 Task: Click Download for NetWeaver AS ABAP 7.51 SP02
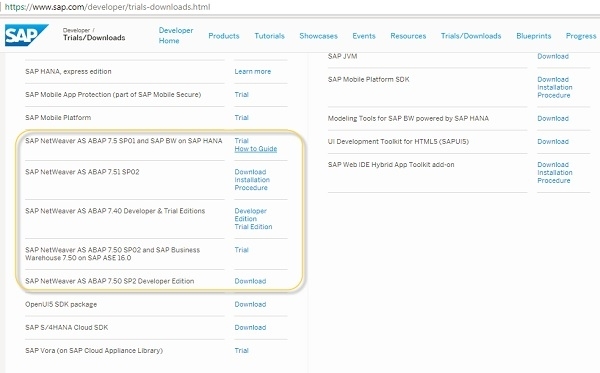coord(250,172)
